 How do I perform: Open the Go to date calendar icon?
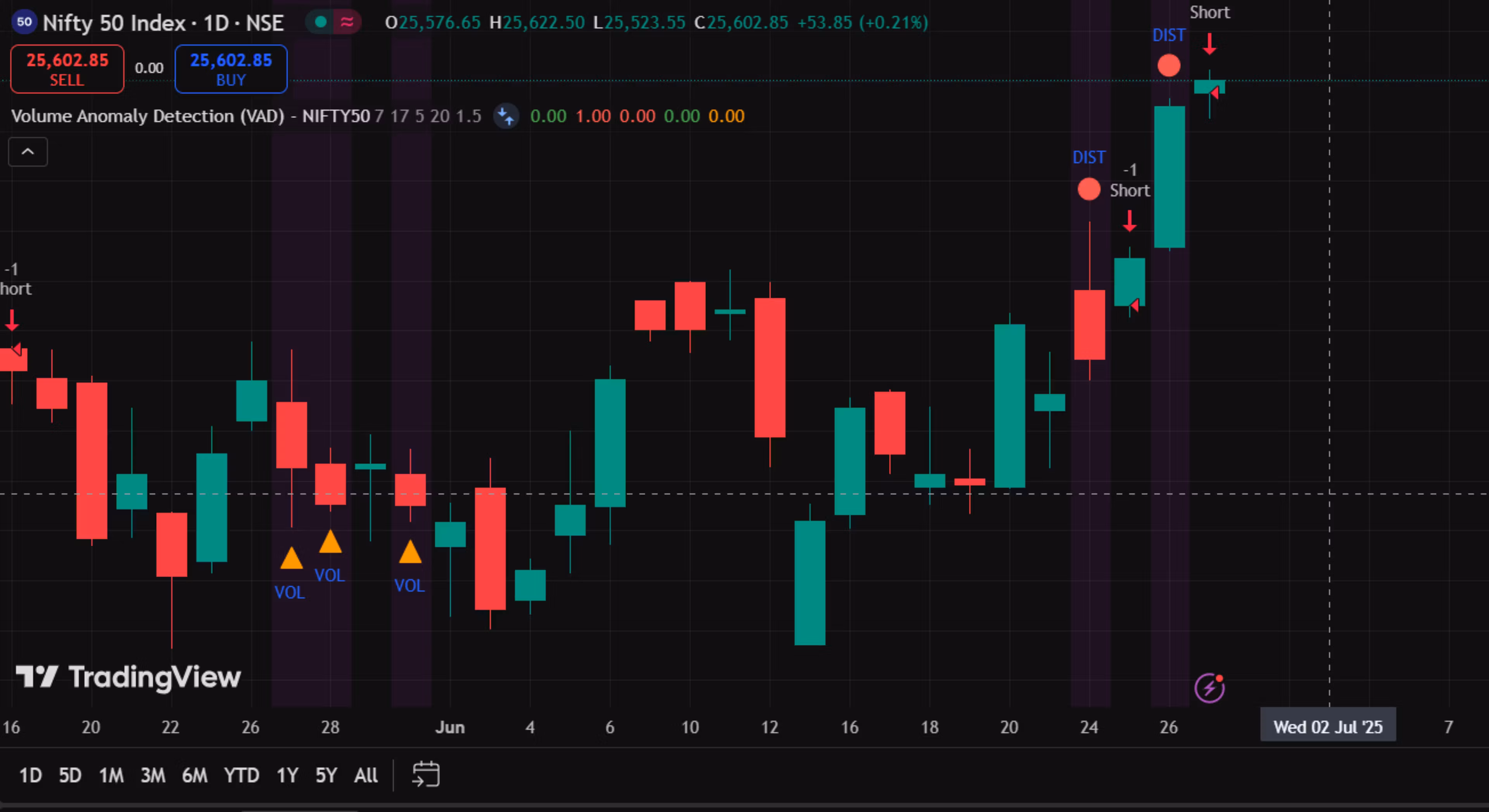point(426,774)
